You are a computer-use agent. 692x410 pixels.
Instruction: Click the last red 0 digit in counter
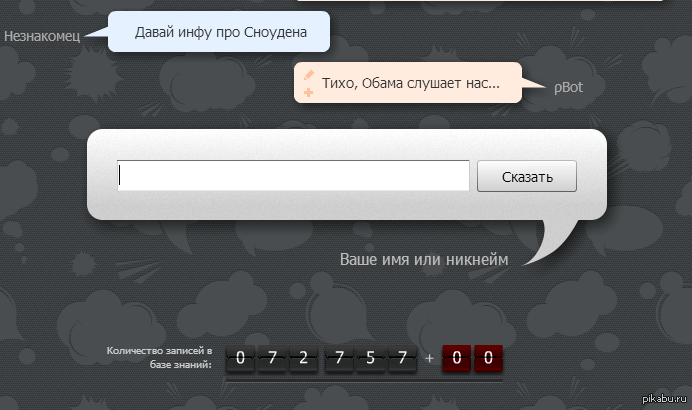click(x=488, y=357)
